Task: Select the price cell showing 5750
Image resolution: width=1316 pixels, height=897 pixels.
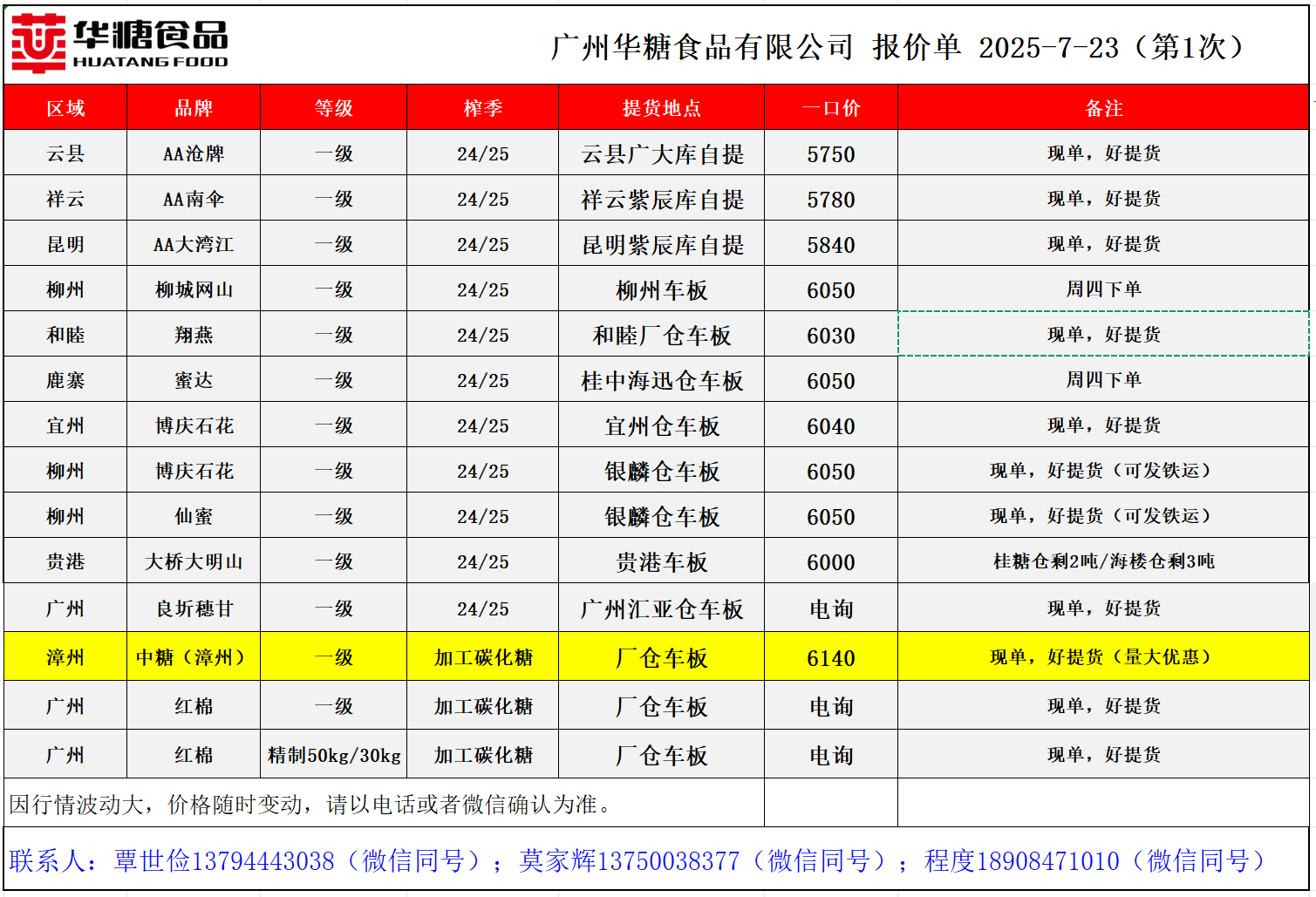Action: 830,154
